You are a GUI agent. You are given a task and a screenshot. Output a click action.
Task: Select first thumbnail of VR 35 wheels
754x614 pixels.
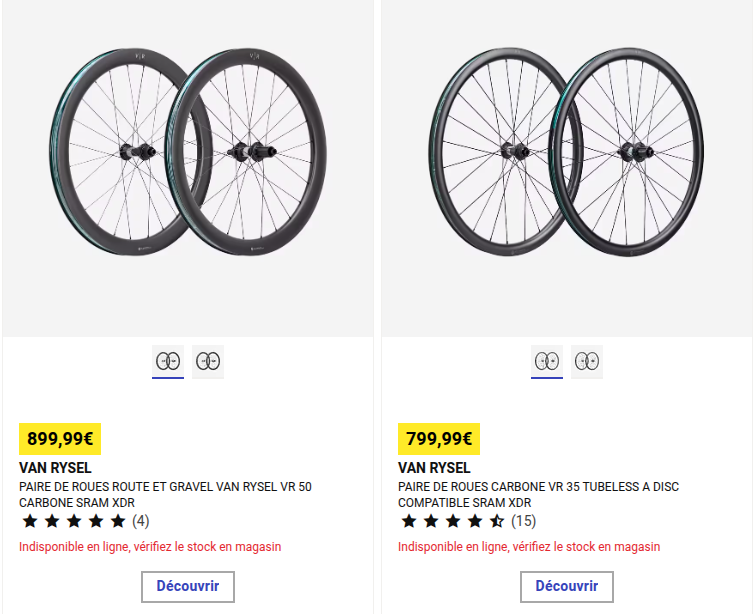pyautogui.click(x=546, y=361)
